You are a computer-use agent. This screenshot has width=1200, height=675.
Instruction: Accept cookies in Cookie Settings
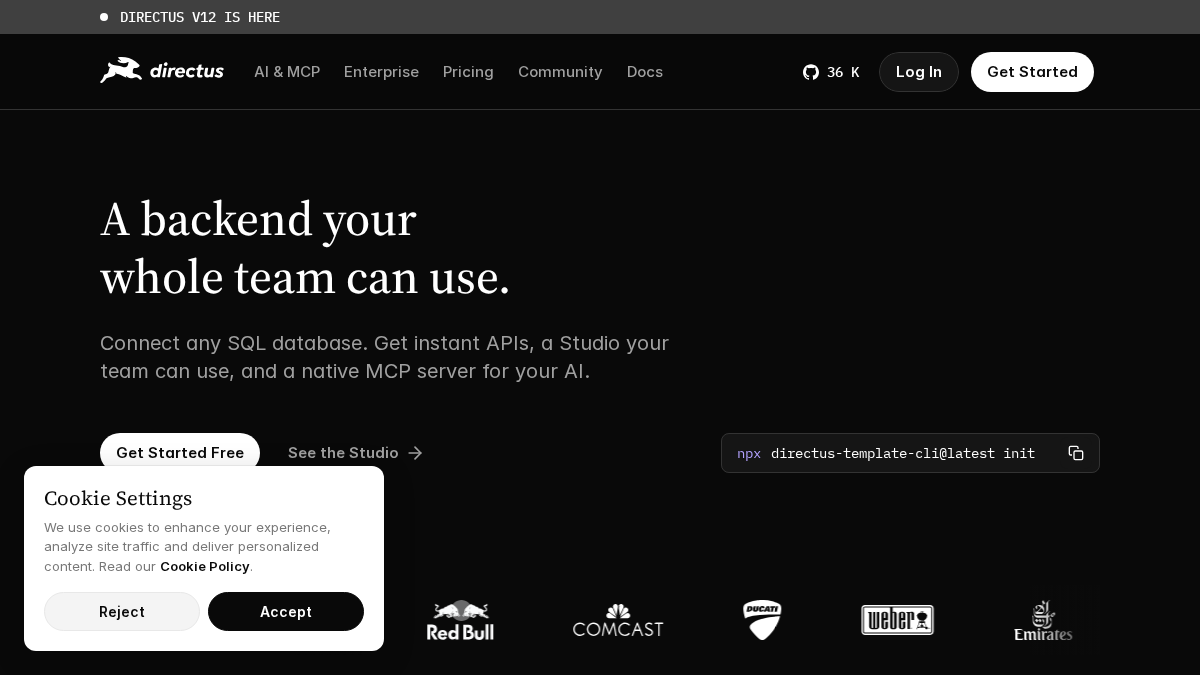point(286,612)
